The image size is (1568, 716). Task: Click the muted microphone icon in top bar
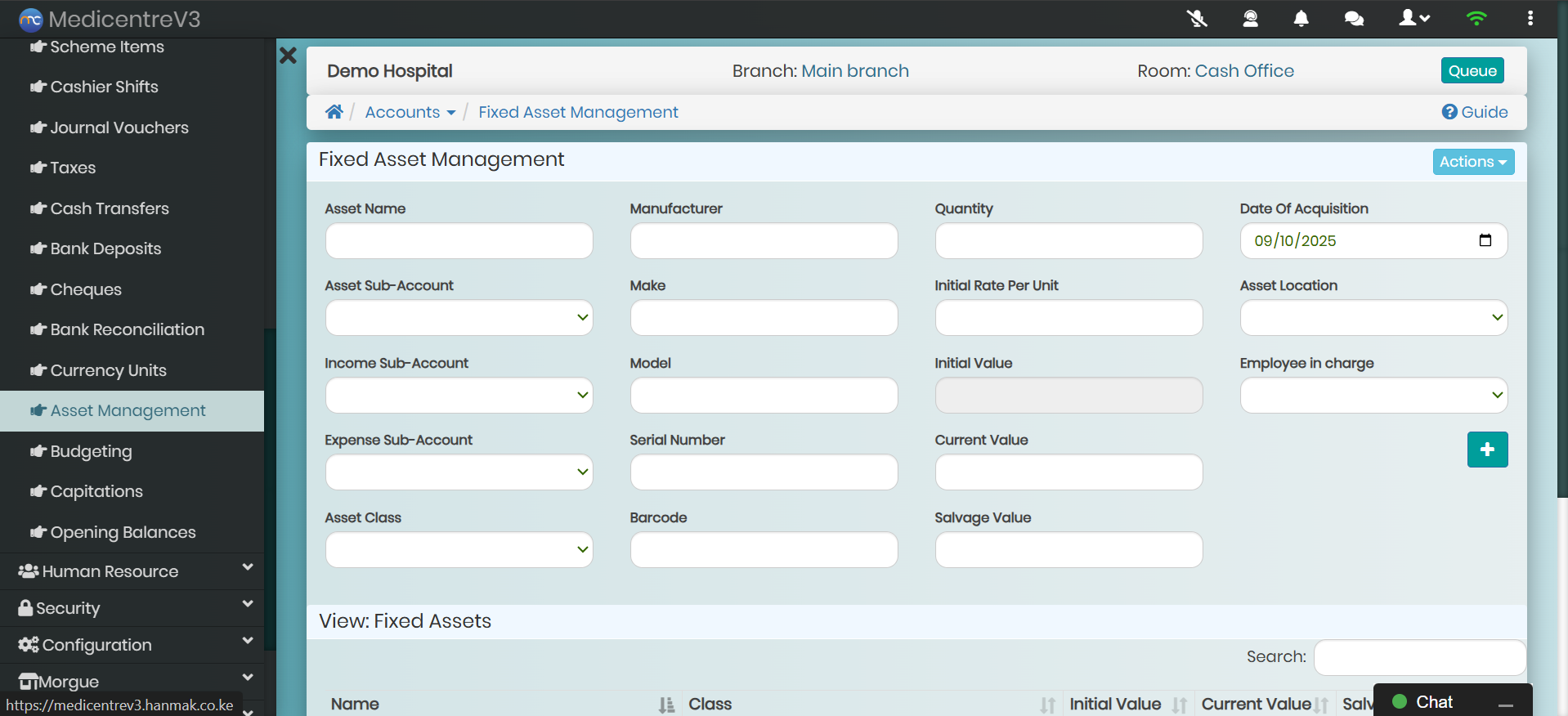coord(1197,18)
